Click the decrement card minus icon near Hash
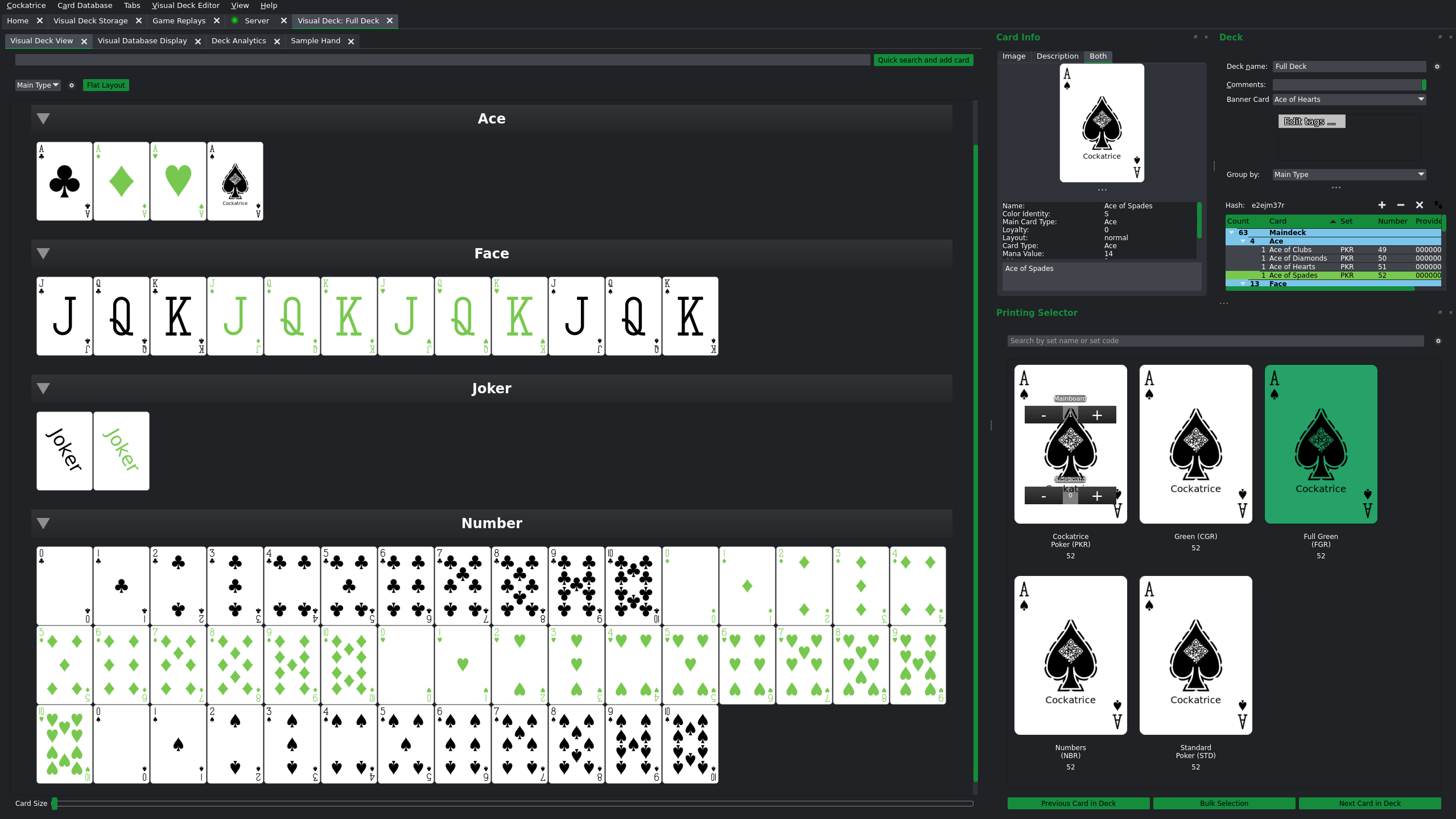This screenshot has height=819, width=1456. 1401,205
